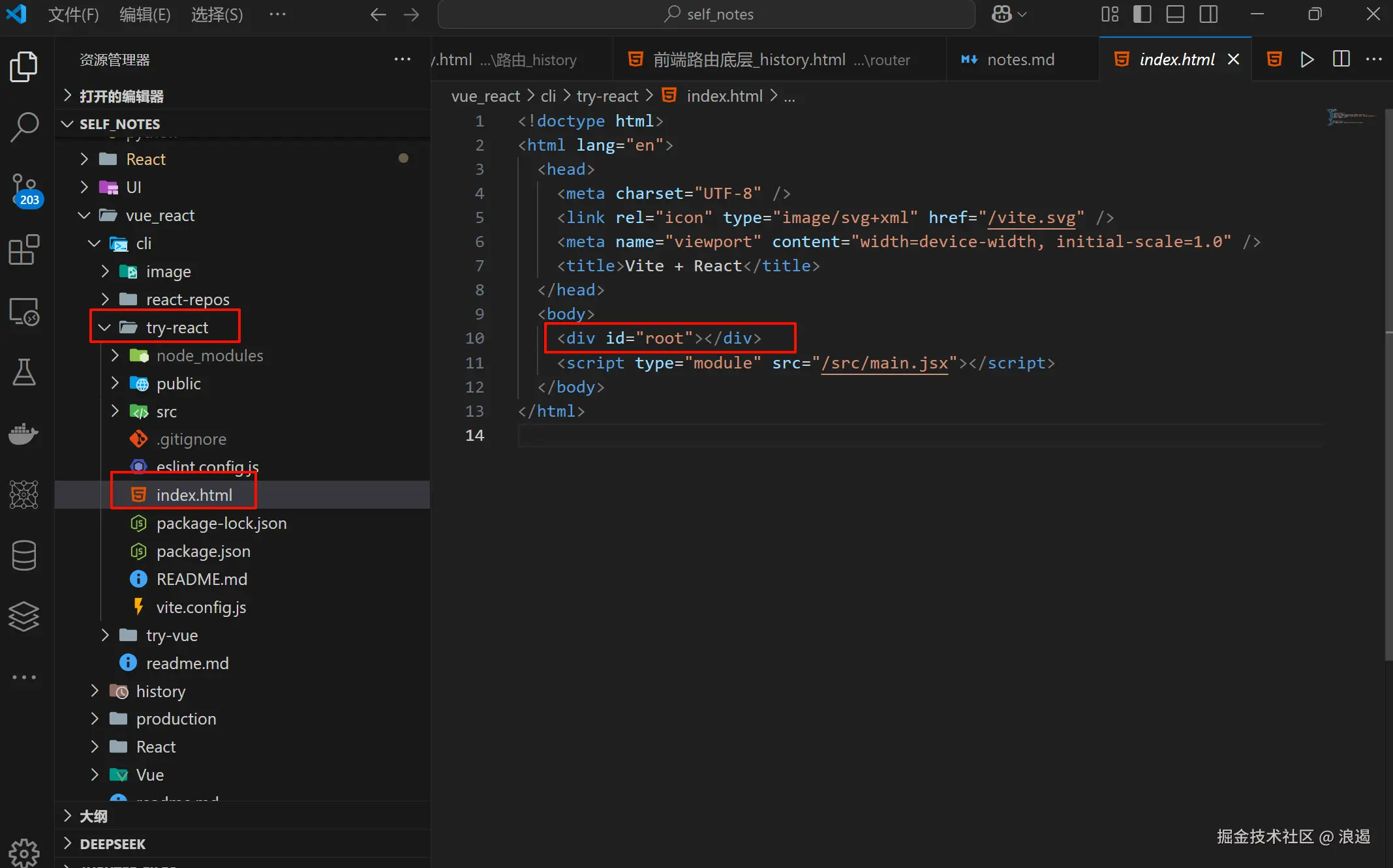The height and width of the screenshot is (868, 1393).
Task: Click the Run play button in editor toolbar
Action: point(1307,59)
